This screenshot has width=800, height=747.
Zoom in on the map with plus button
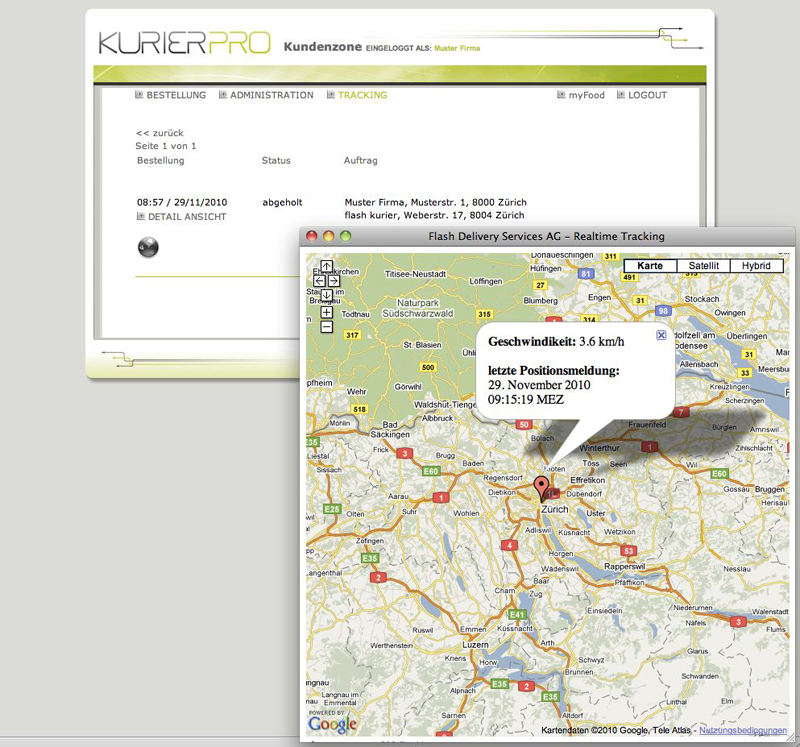click(x=327, y=312)
